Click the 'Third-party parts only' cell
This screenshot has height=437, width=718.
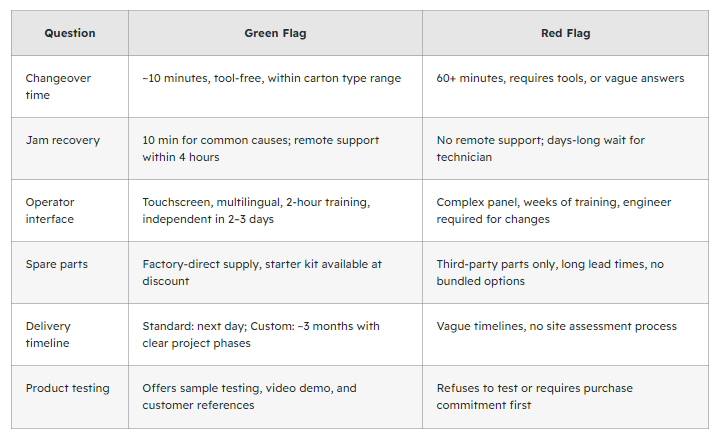coord(566,272)
